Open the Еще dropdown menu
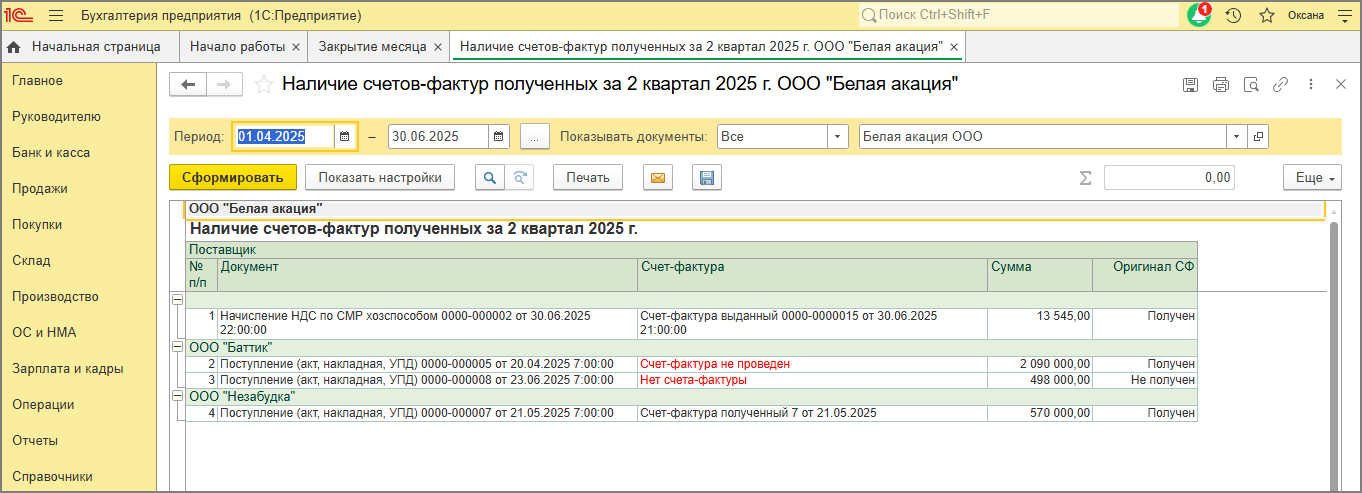The image size is (1362, 493). 1313,178
